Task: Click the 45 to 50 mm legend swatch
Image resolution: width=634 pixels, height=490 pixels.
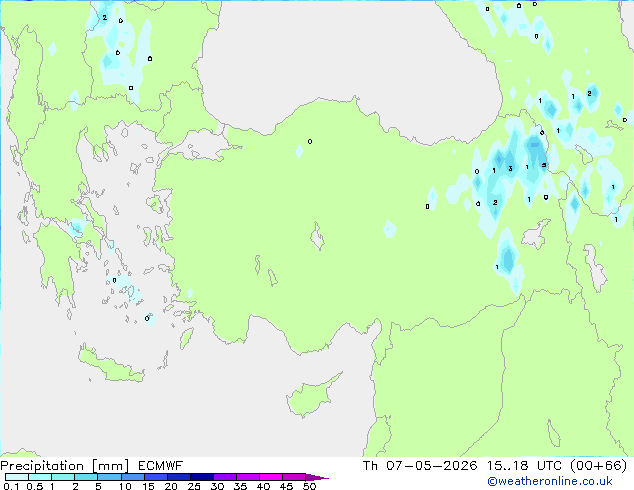Action: [x=294, y=477]
